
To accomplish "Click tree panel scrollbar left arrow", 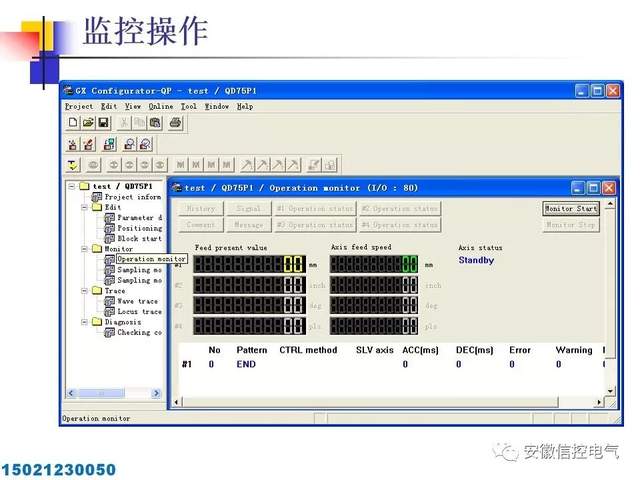I will [x=71, y=393].
